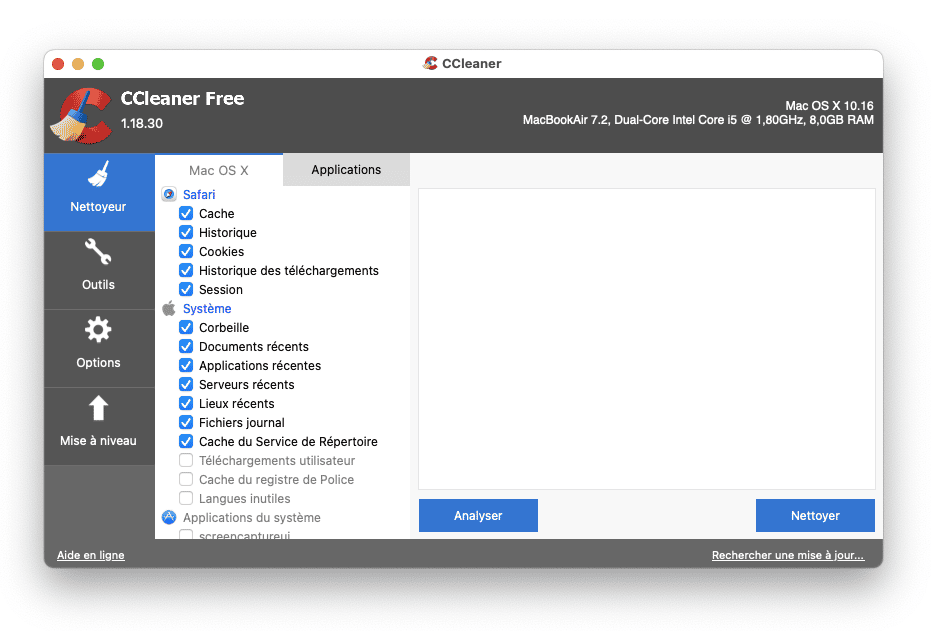937x631 pixels.
Task: Select the Applications du système heading
Action: [251, 518]
